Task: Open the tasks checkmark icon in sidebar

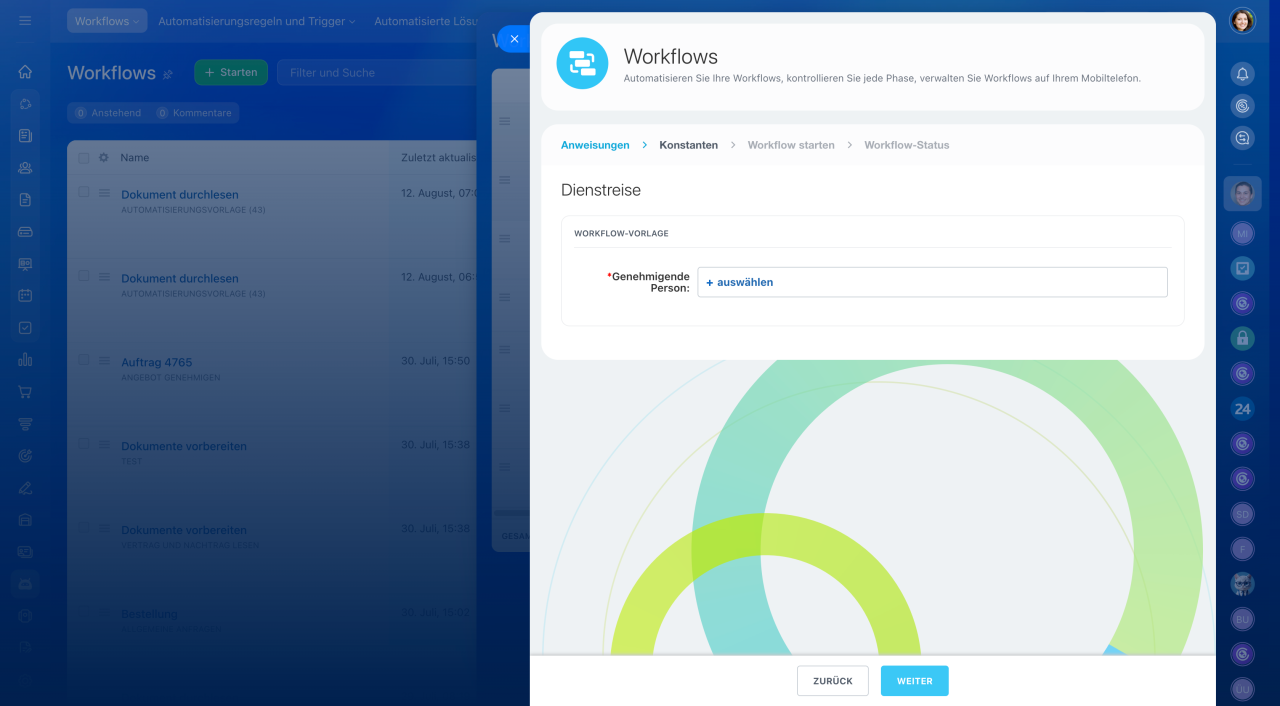Action: [x=25, y=328]
